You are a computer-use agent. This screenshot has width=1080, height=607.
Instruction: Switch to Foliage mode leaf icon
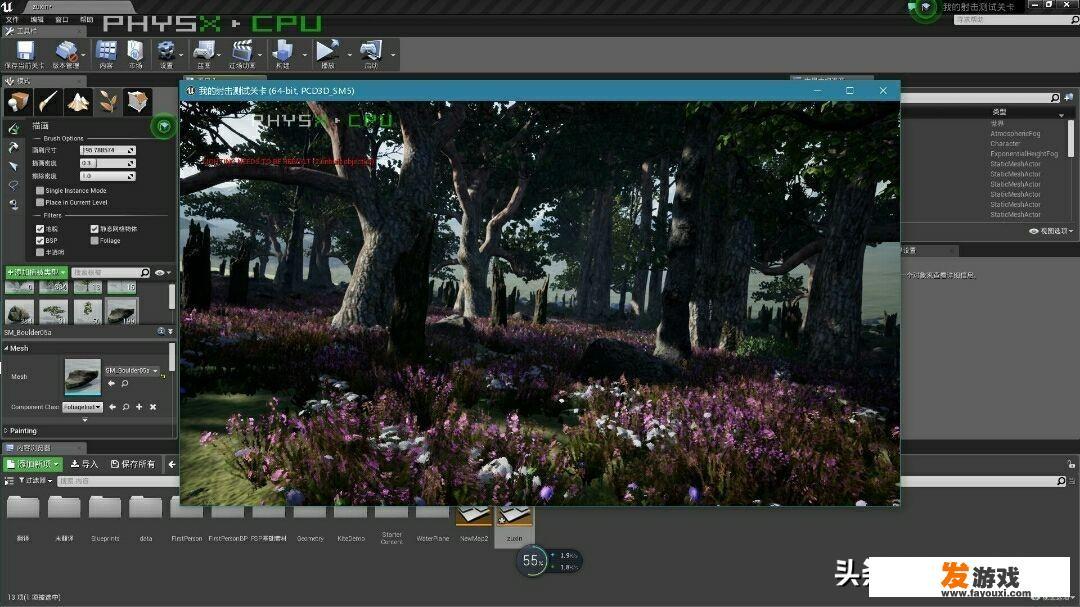tap(108, 102)
